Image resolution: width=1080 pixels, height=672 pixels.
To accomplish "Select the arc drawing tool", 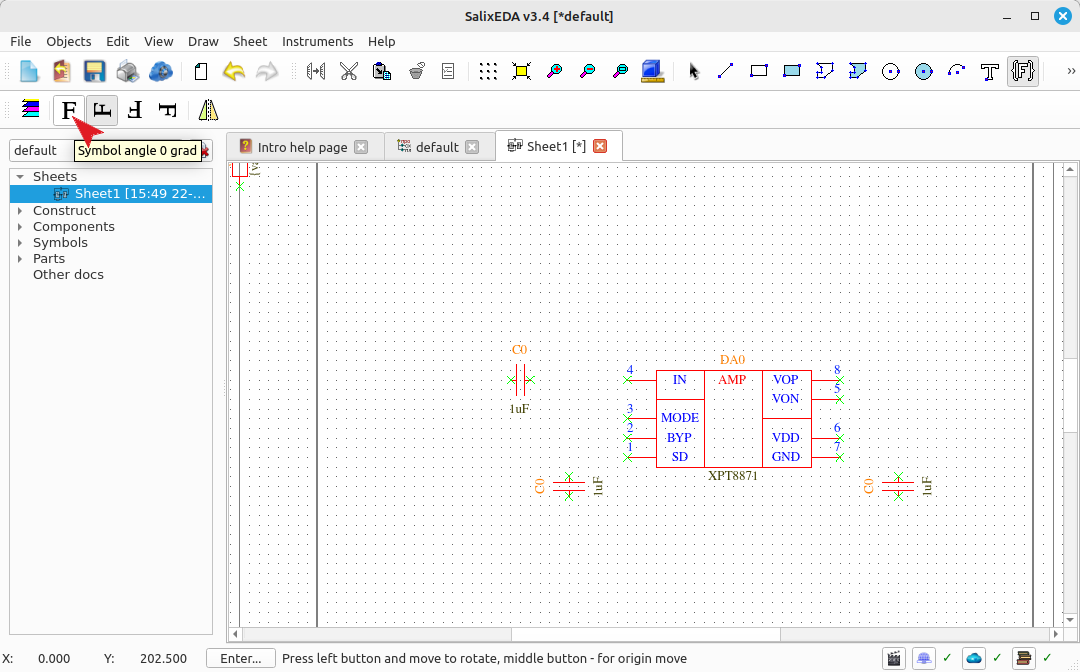I will pos(957,71).
